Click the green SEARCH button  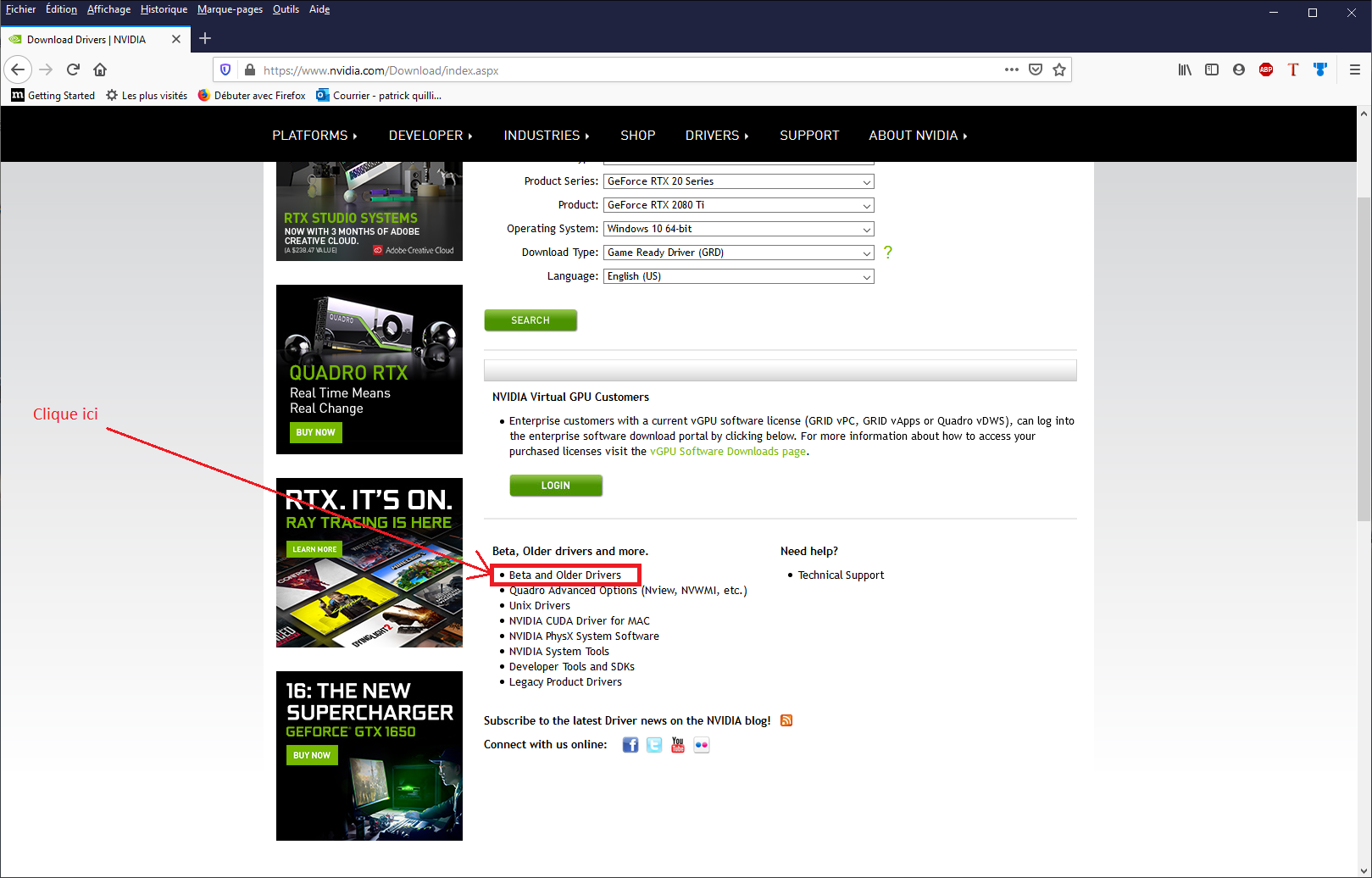[530, 320]
